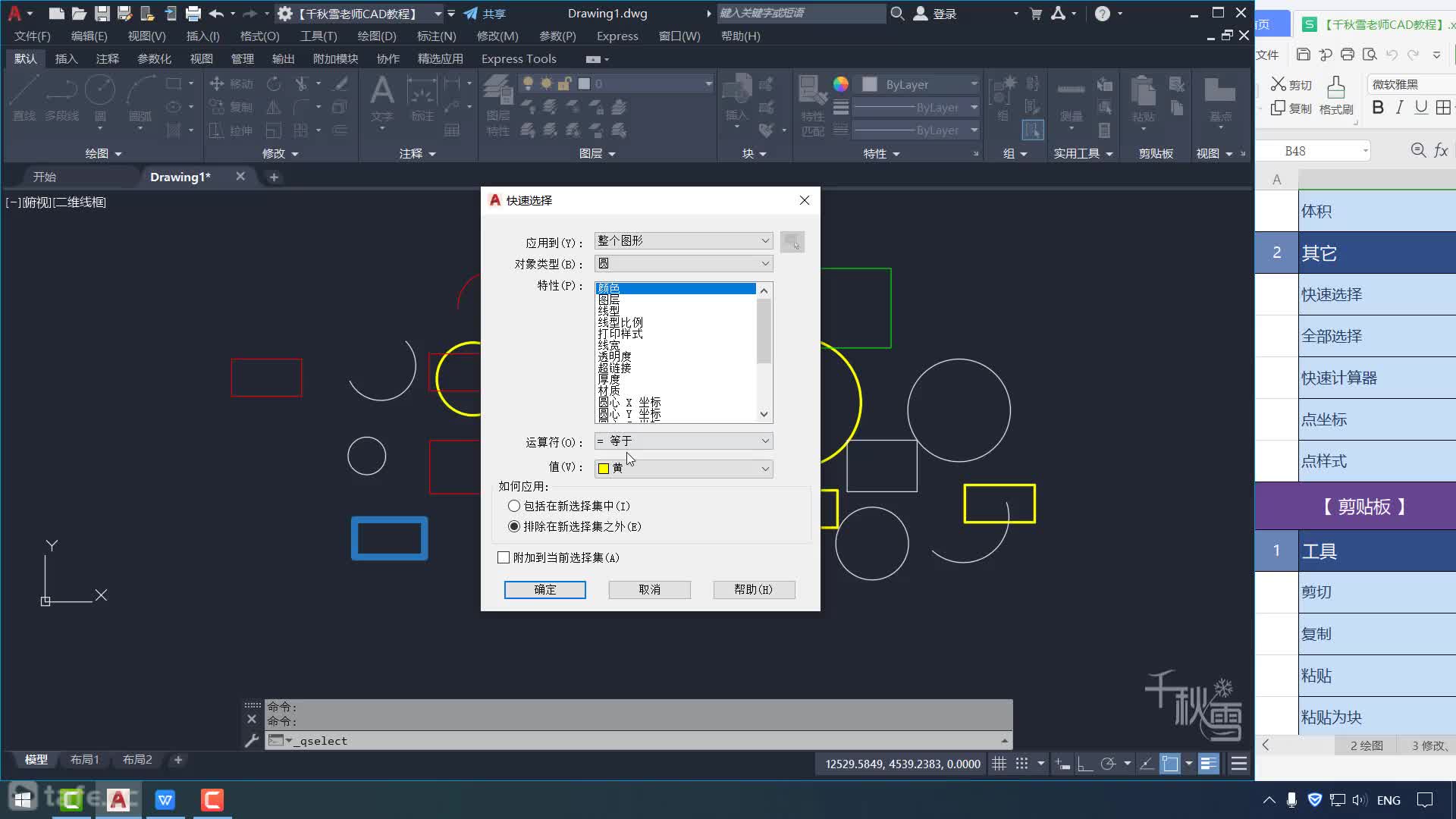Image resolution: width=1456 pixels, height=819 pixels.
Task: Open the Dimension (标注) menu
Action: point(437,36)
